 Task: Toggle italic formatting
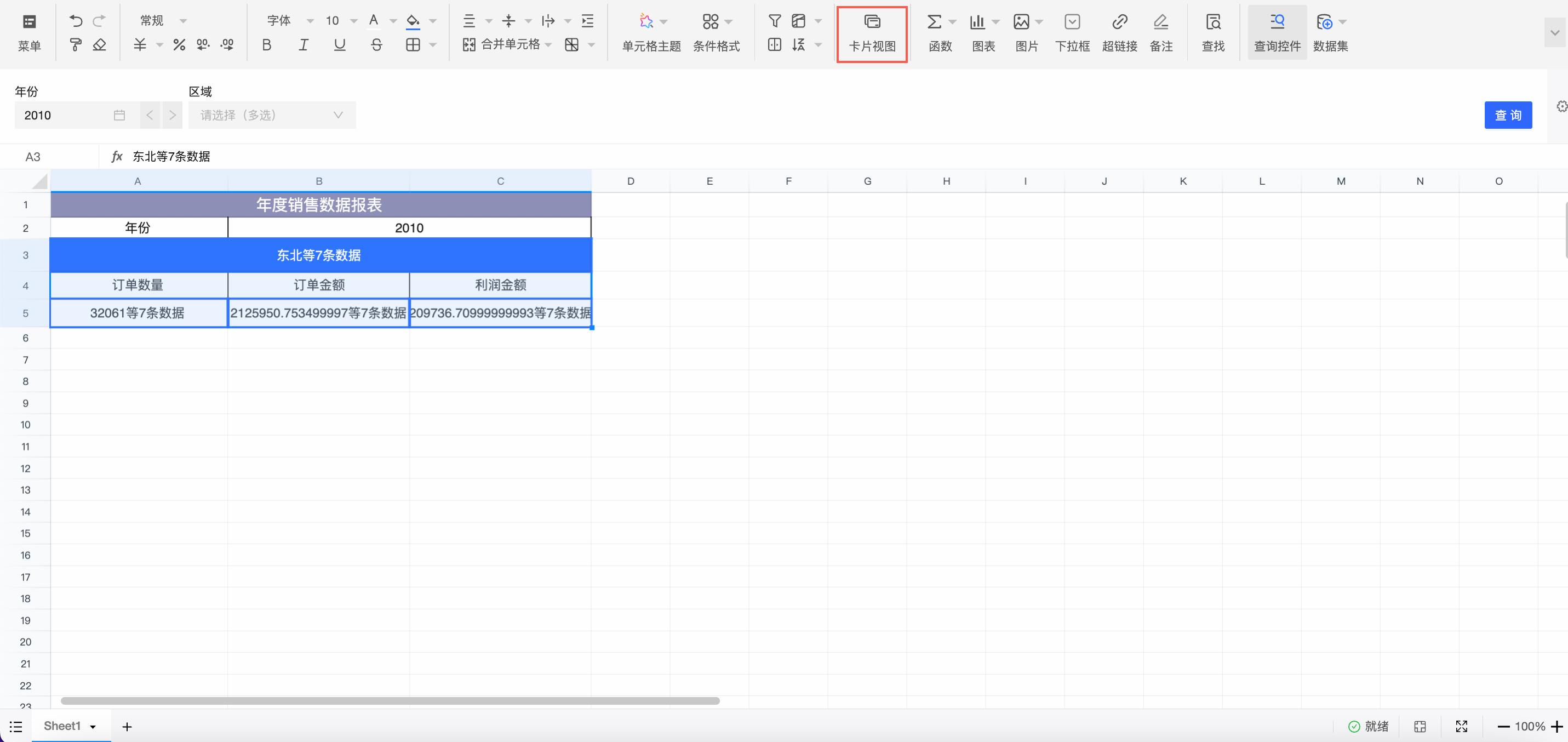(x=303, y=44)
